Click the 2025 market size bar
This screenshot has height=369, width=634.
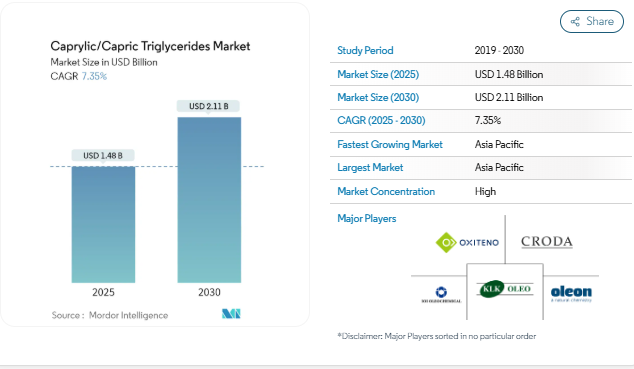click(104, 224)
